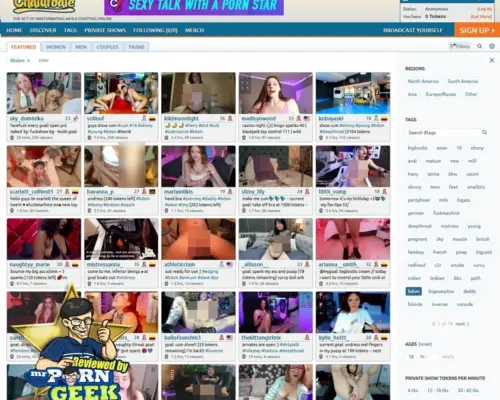Screen dimensions: 500x400
Task: Switch to the MEN tab
Action: tap(81, 47)
